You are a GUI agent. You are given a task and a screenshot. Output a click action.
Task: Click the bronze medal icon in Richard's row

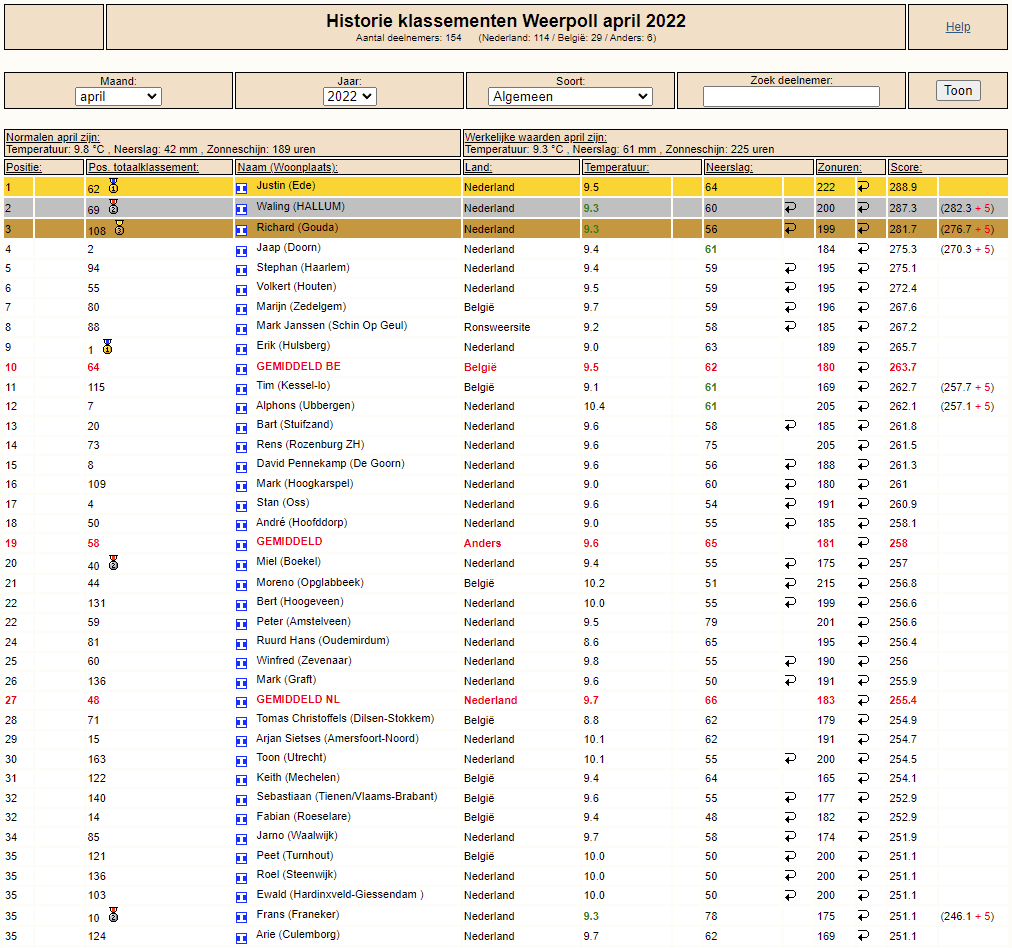pos(119,227)
